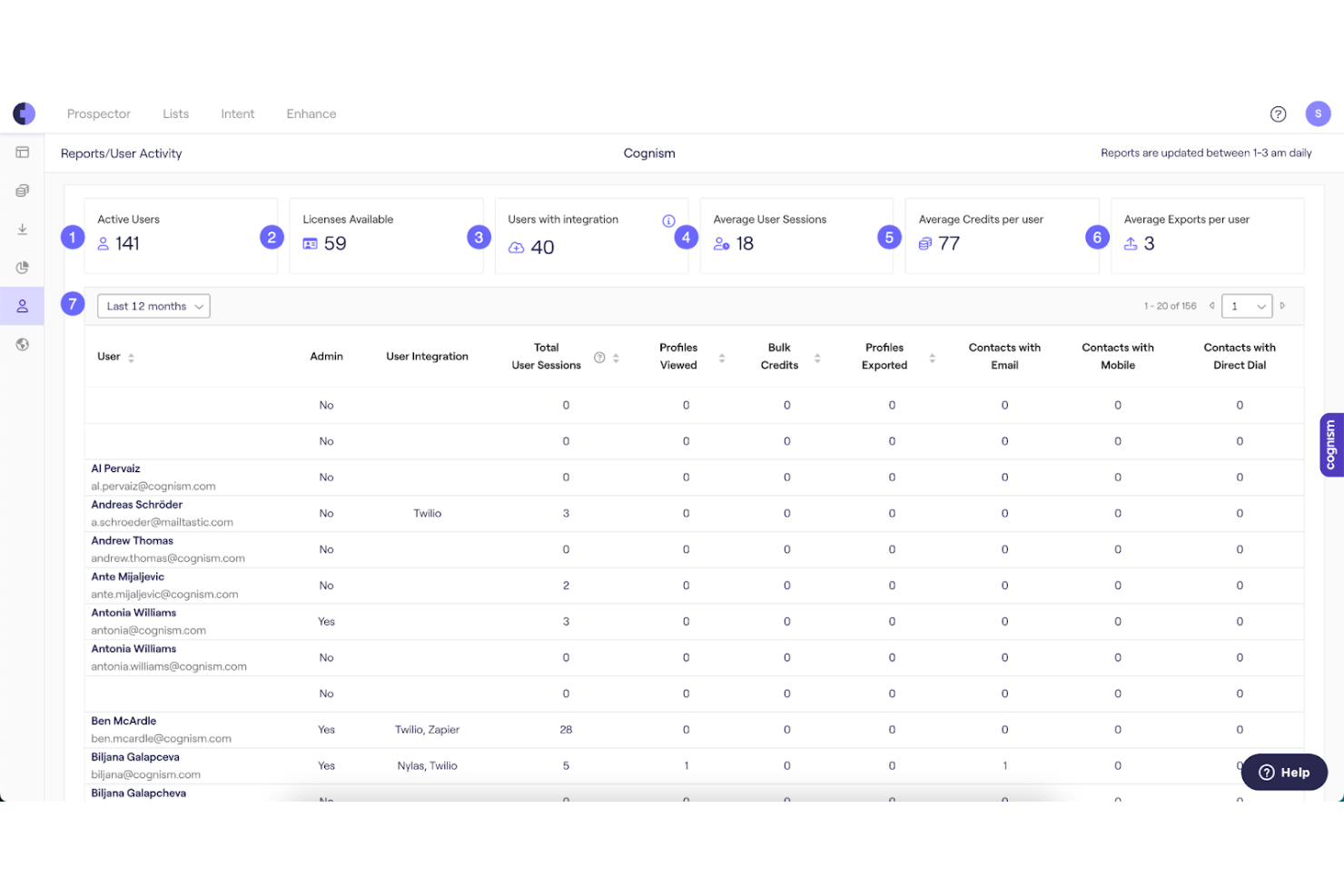Viewport: 1344px width, 896px height.
Task: Open the downloads sidebar icon
Action: pos(23,229)
